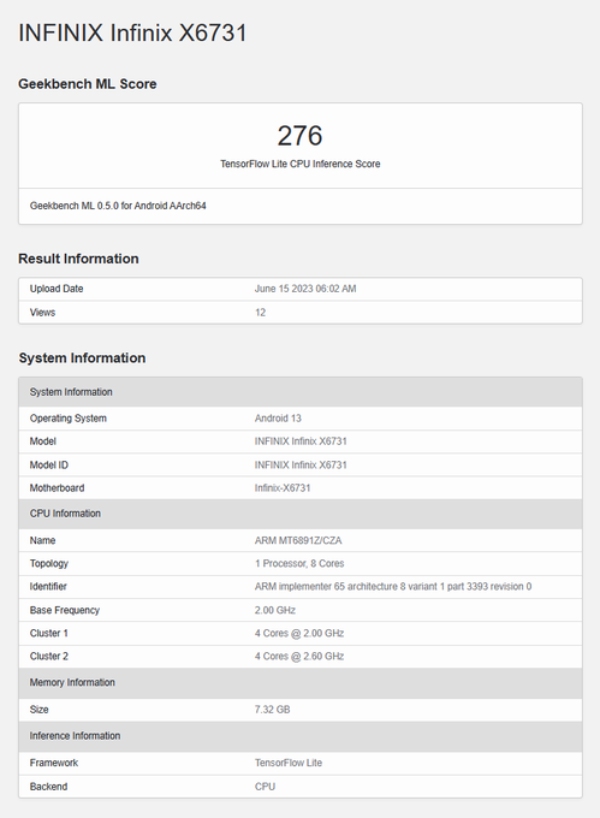Click INFINIX Infinix X6731 value in Model ID row
Image resolution: width=600 pixels, height=818 pixels.
pos(301,465)
